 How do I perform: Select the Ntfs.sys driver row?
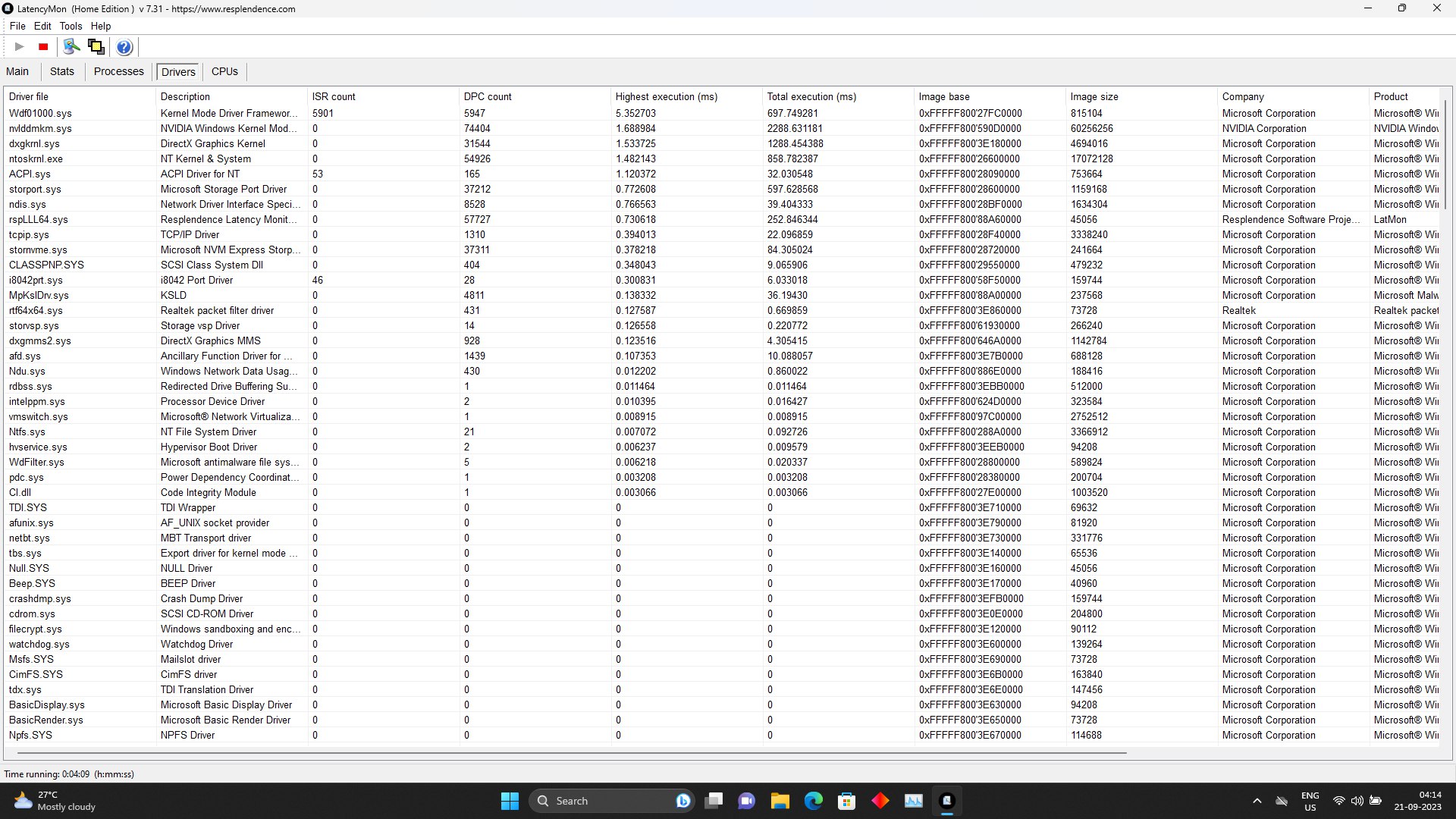click(722, 431)
